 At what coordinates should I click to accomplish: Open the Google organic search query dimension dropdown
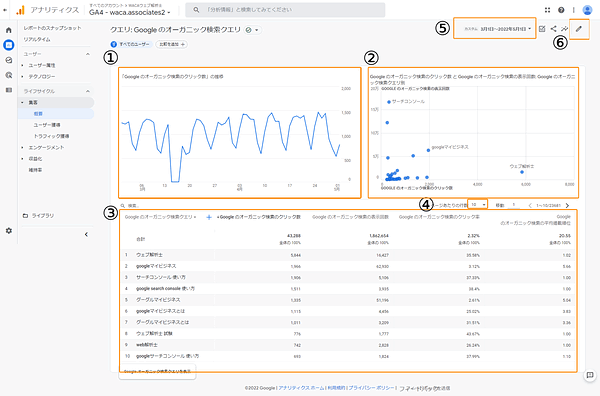pos(160,217)
